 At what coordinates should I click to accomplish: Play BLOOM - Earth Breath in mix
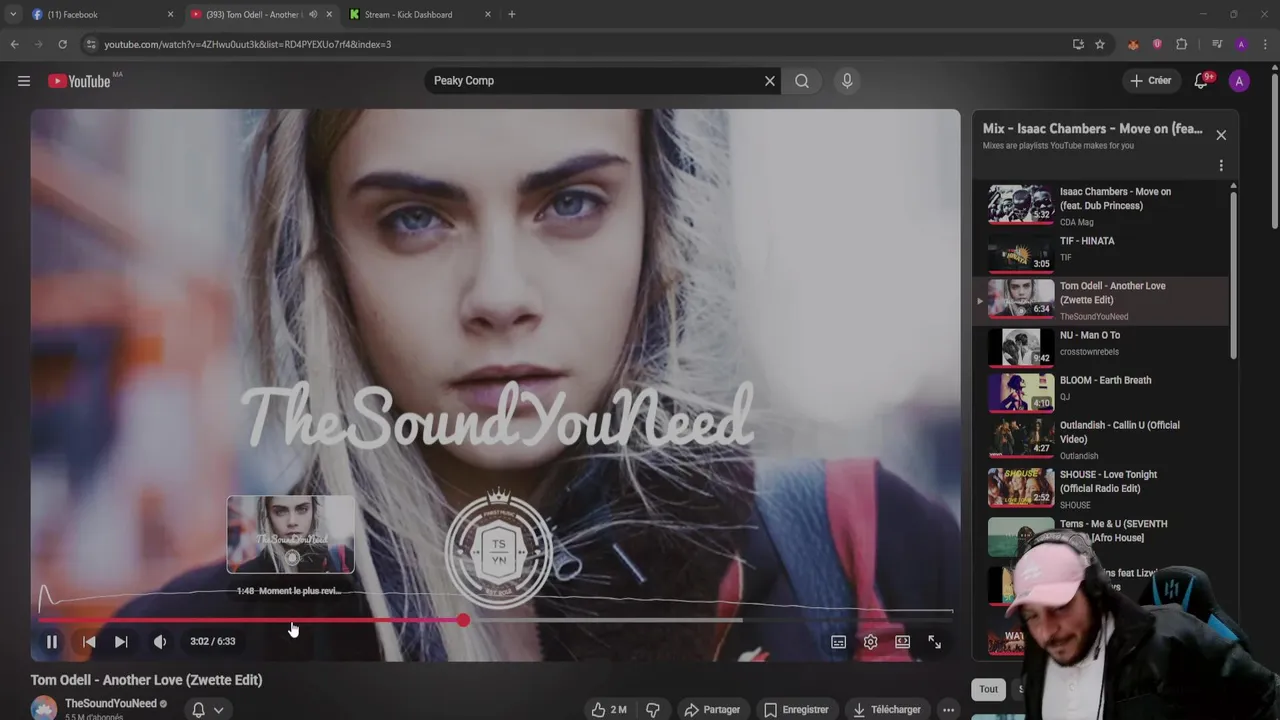pyautogui.click(x=1100, y=391)
